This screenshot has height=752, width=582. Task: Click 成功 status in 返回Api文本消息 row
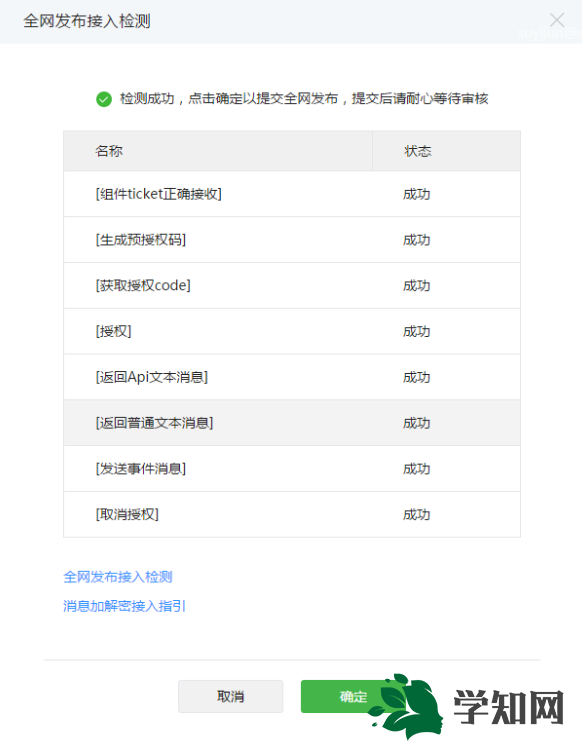pyautogui.click(x=417, y=377)
